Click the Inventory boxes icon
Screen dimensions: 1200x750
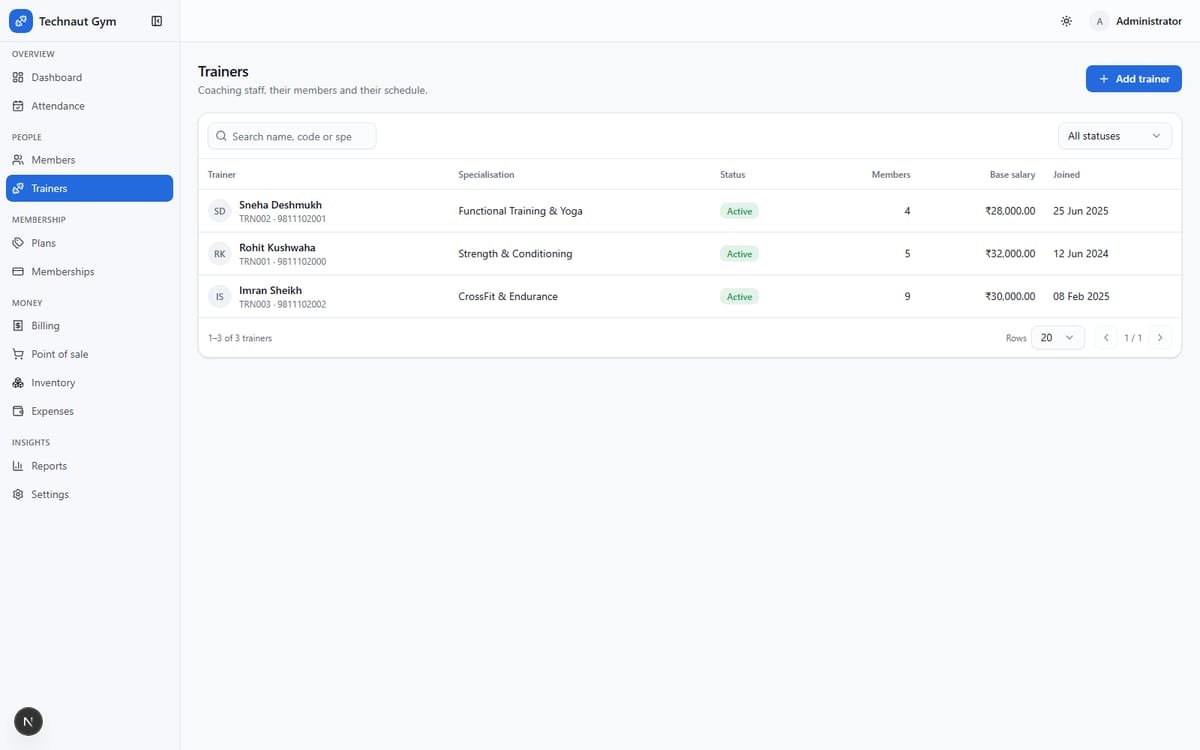[18, 383]
